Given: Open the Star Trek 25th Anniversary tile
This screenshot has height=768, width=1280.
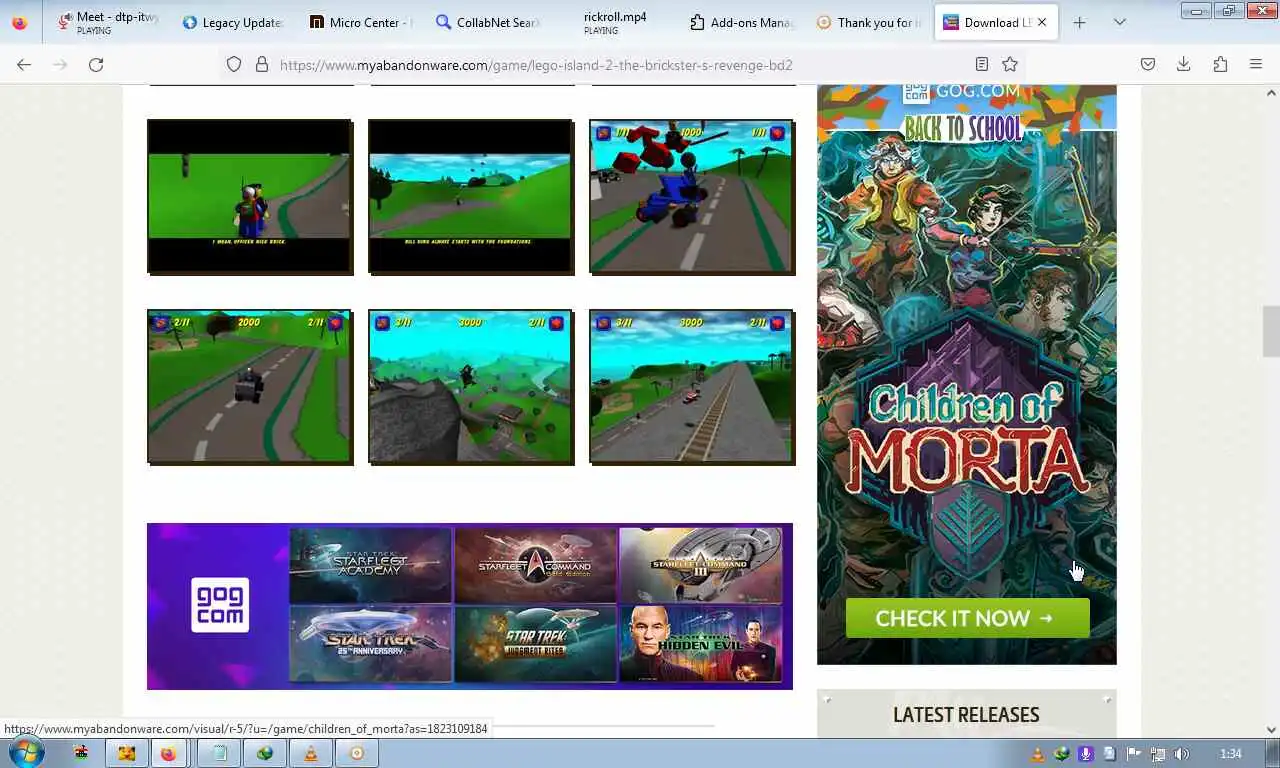Looking at the screenshot, I should tap(370, 644).
